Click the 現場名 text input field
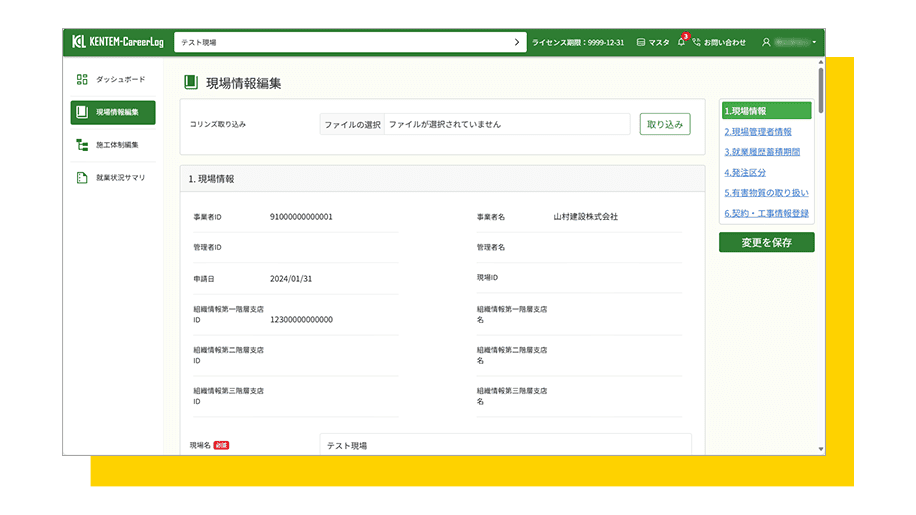The height and width of the screenshot is (515, 916). [x=505, y=444]
